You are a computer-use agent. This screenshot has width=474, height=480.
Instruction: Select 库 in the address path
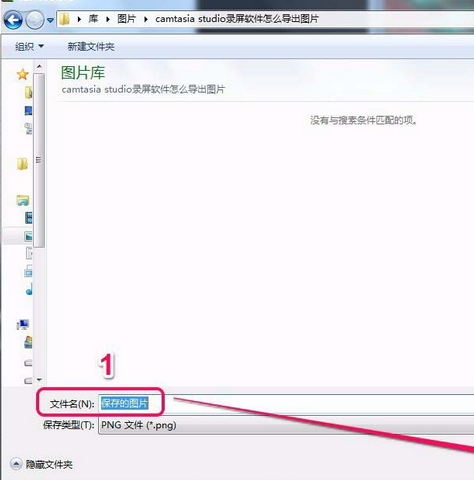tap(93, 19)
